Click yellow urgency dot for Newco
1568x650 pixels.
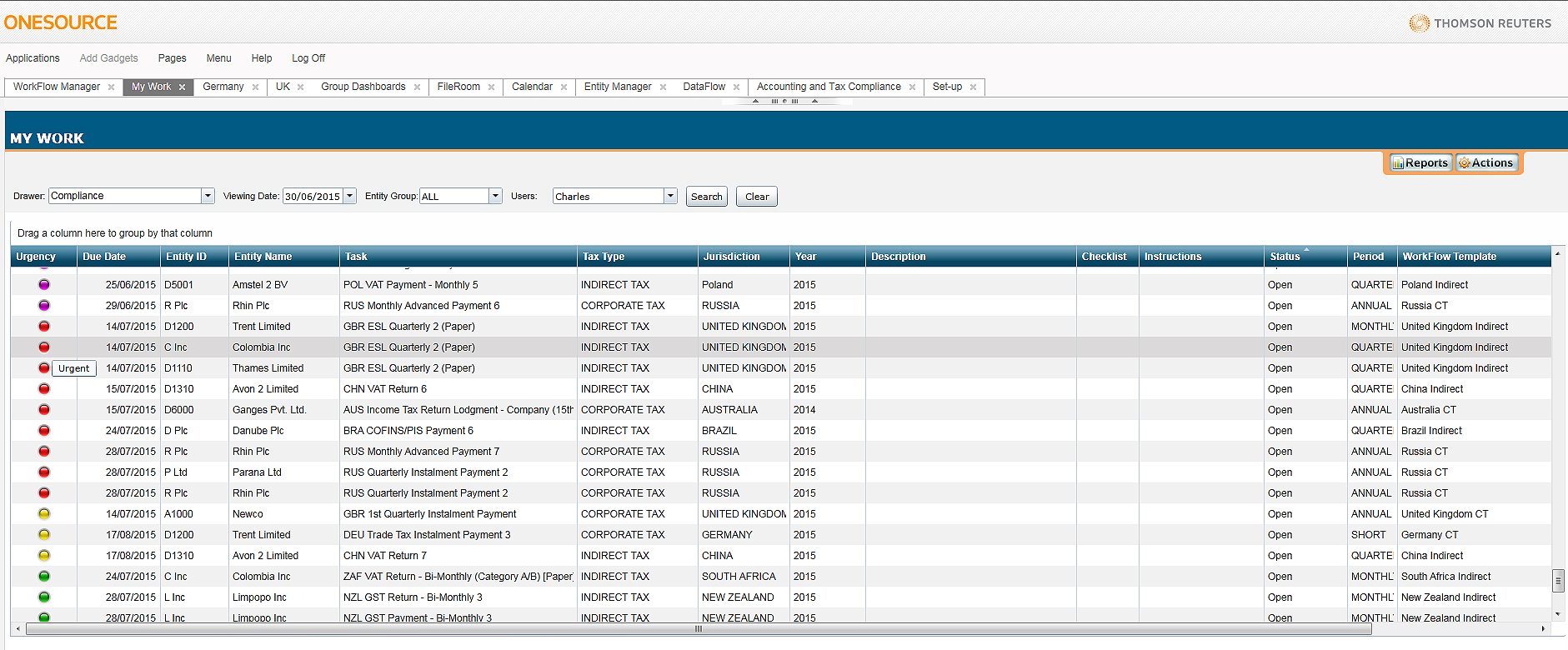pos(44,514)
